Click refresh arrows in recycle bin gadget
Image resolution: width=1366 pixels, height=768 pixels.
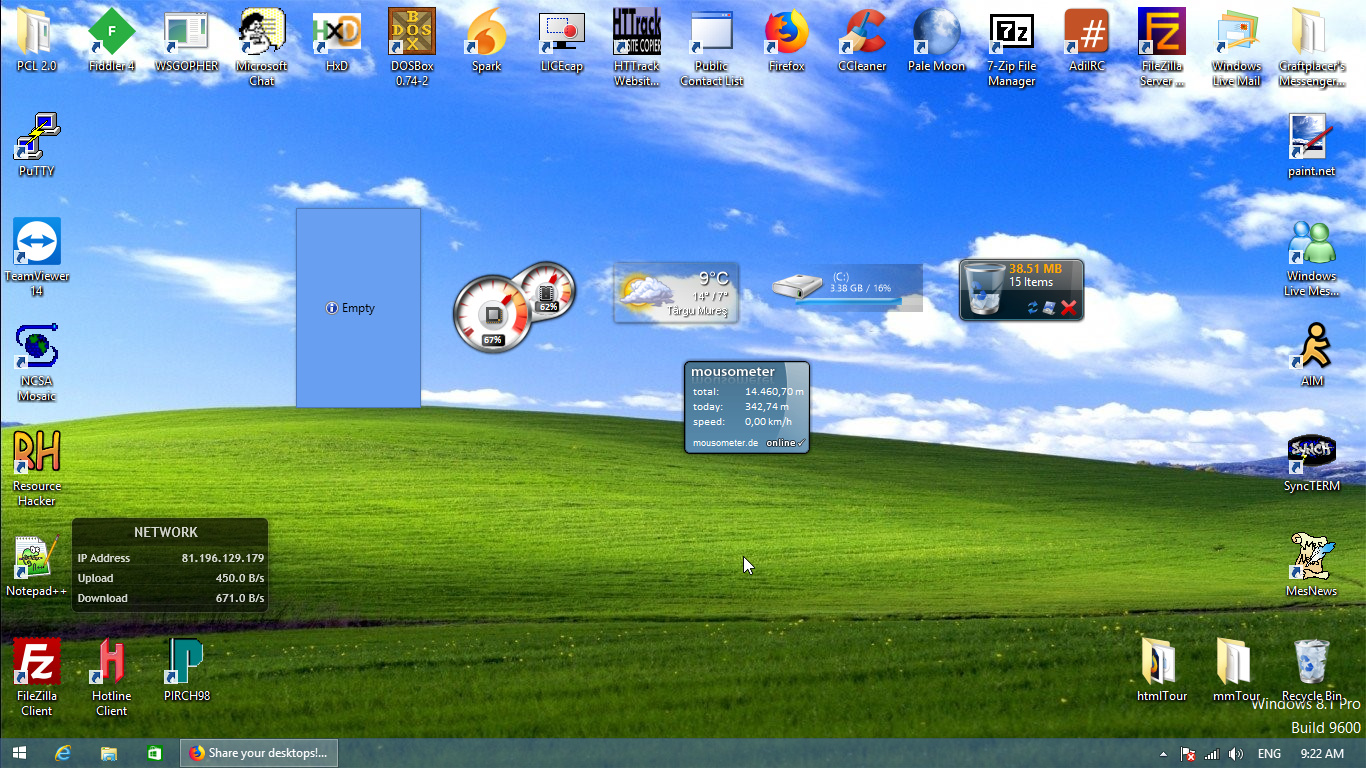coord(1033,308)
